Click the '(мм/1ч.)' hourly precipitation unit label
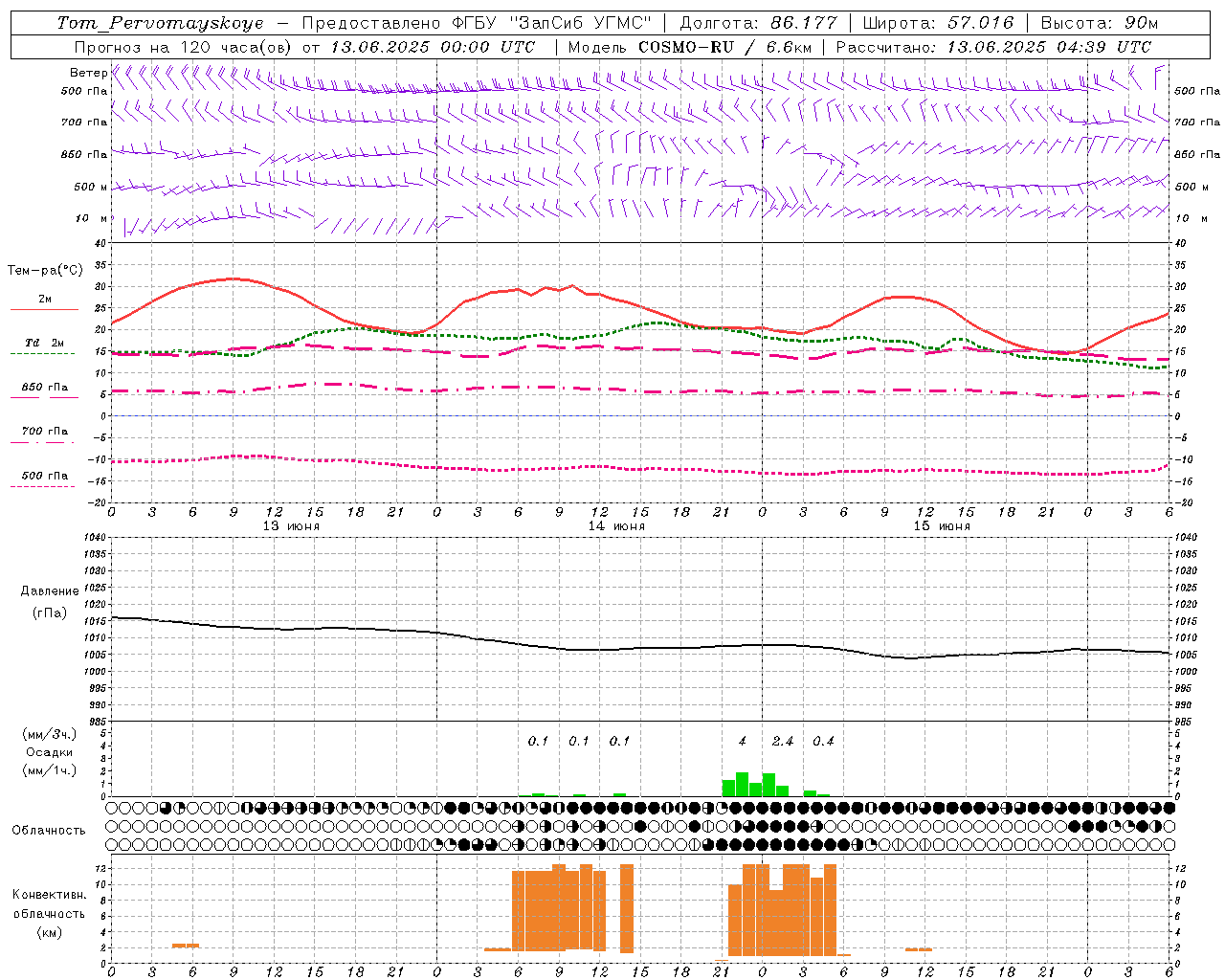The image size is (1225, 980). [50, 769]
